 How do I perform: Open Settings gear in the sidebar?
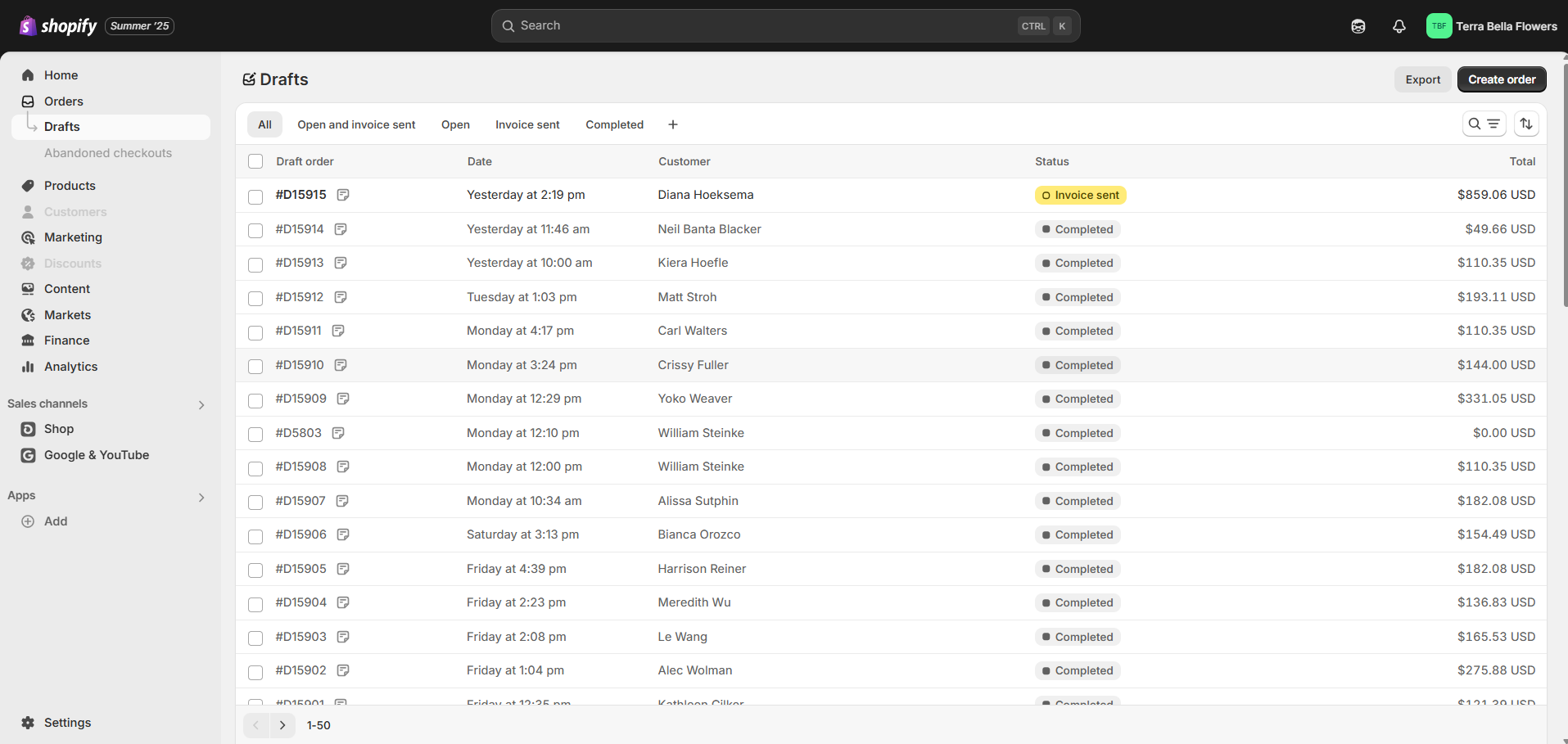28,723
